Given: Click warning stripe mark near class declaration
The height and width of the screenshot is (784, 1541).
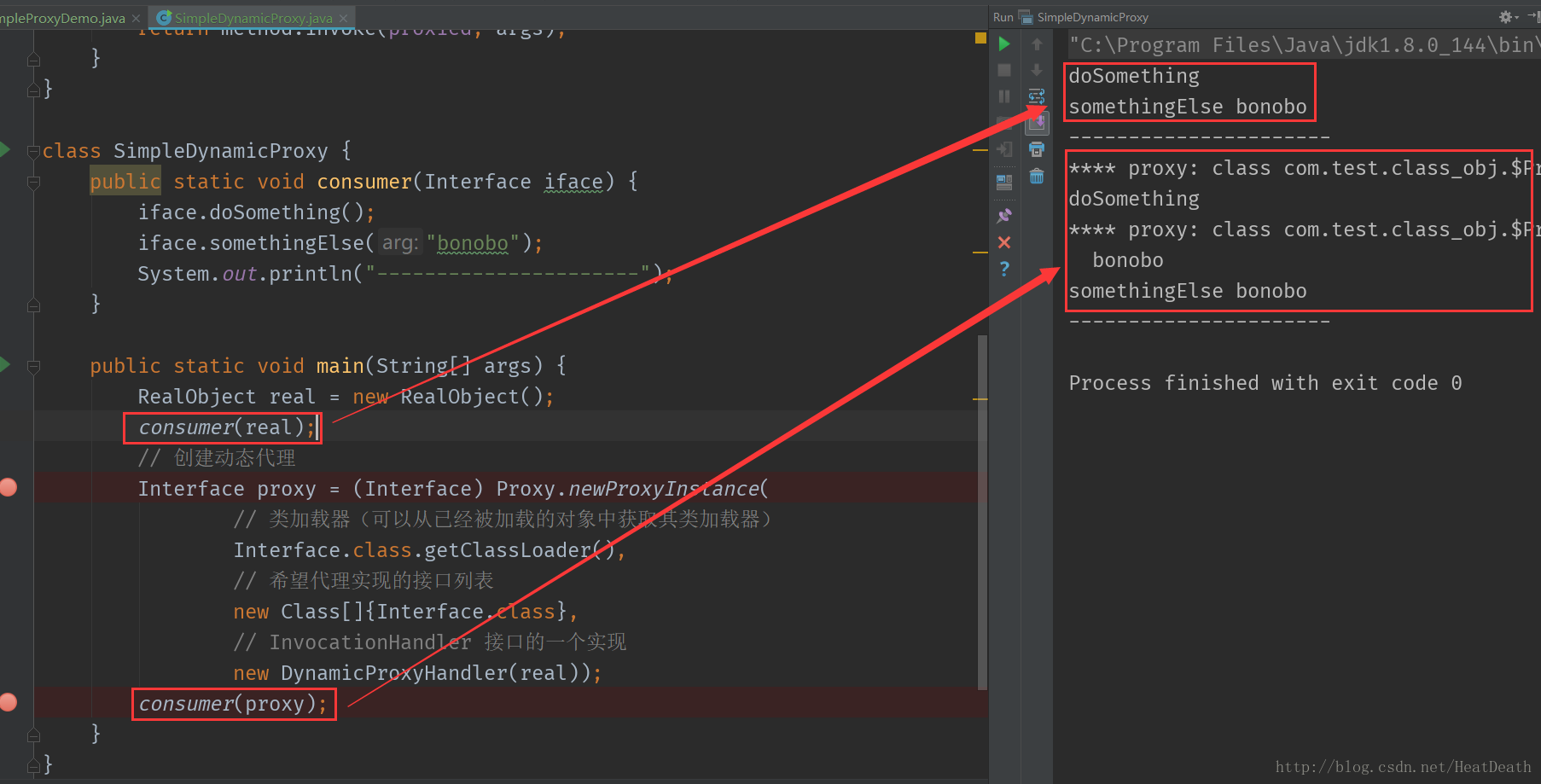Looking at the screenshot, I should (x=980, y=150).
